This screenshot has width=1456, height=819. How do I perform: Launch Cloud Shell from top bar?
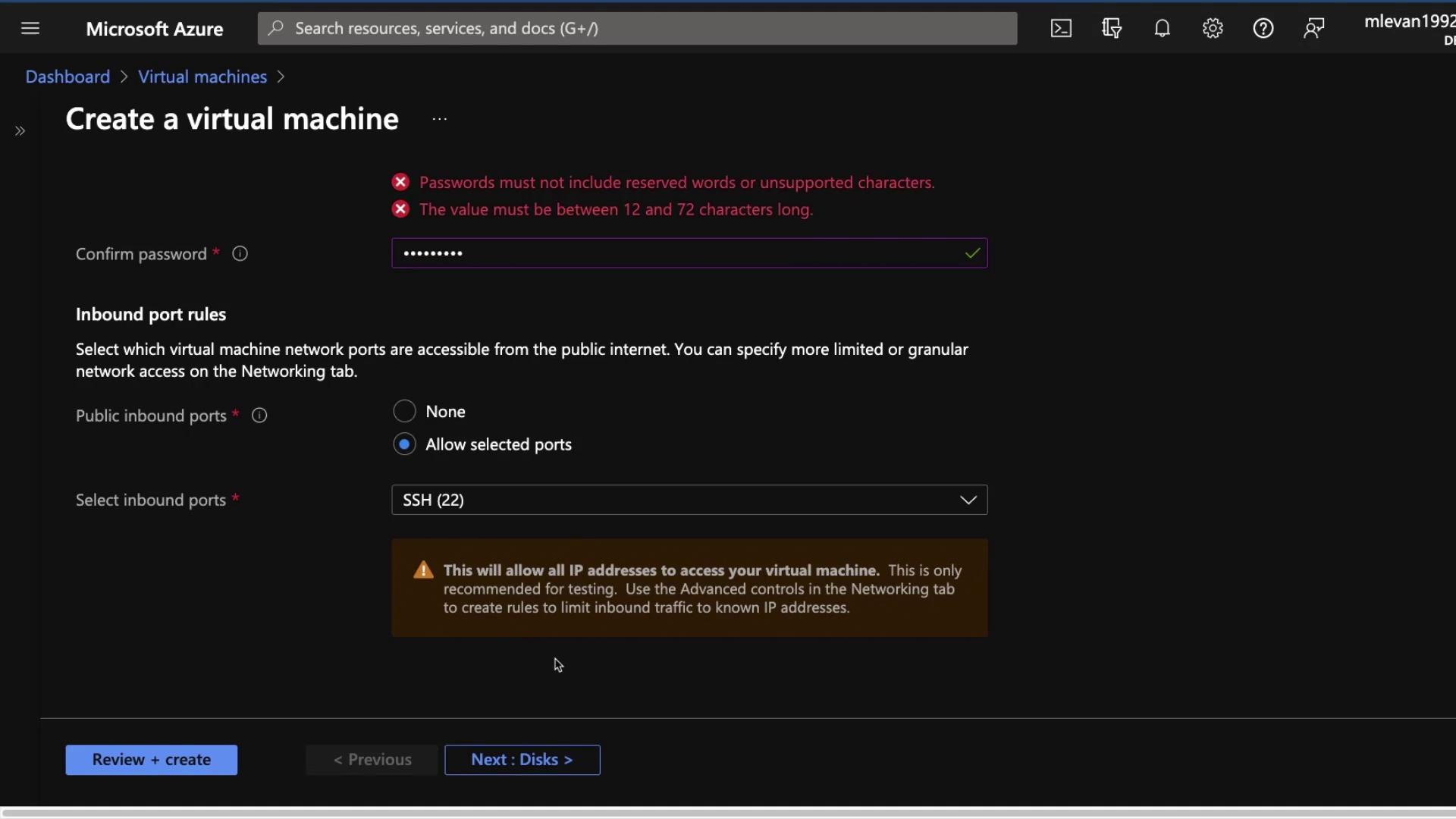[1061, 28]
